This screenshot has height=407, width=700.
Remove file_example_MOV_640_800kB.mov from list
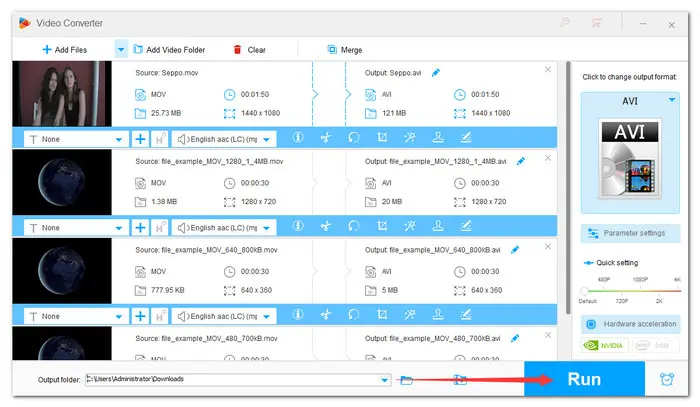click(548, 246)
